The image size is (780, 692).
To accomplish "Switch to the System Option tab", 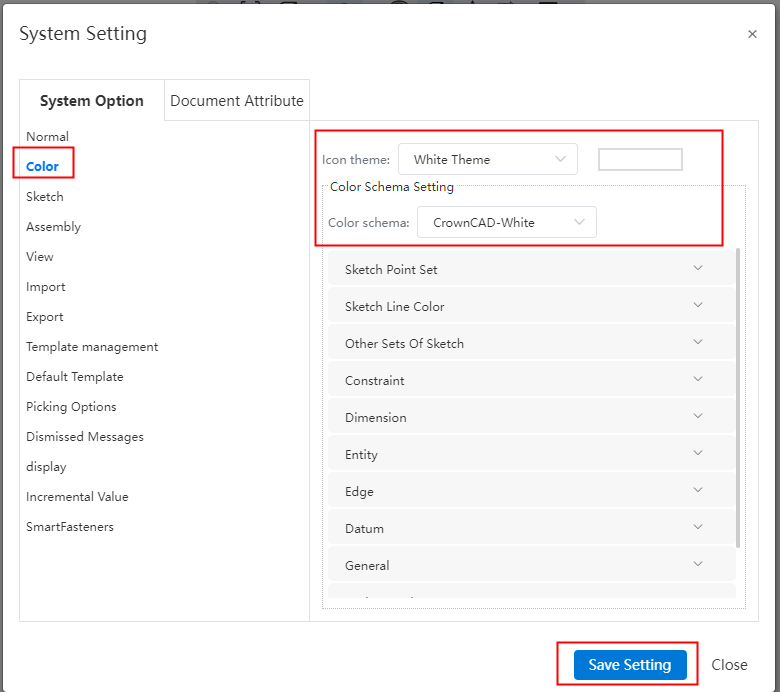I will coord(92,100).
